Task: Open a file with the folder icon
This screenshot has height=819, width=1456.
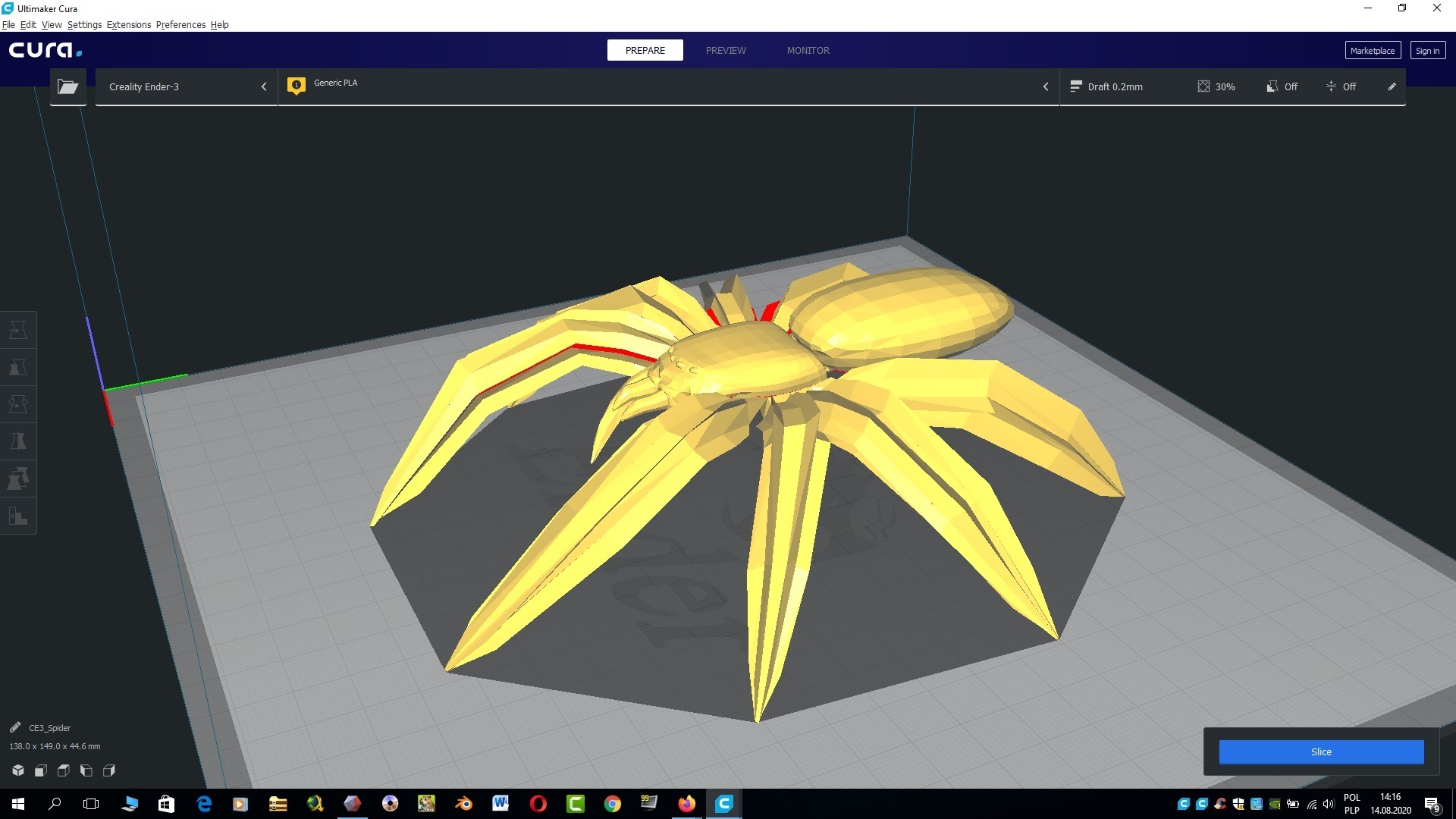Action: pos(67,86)
